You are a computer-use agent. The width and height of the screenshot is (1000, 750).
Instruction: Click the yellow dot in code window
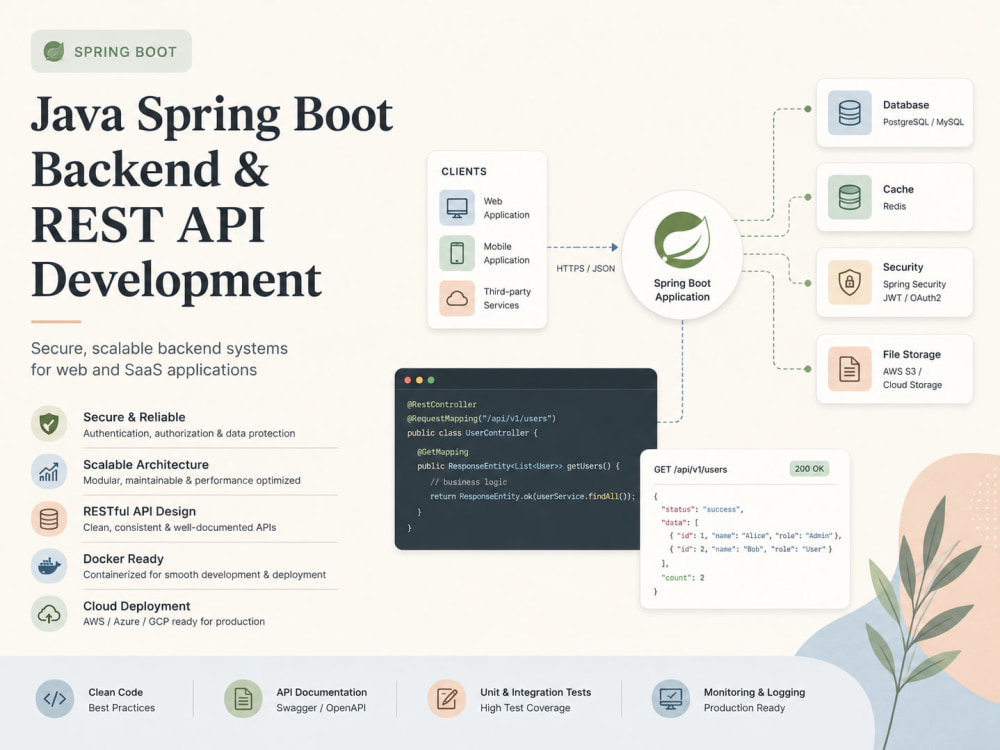click(419, 380)
